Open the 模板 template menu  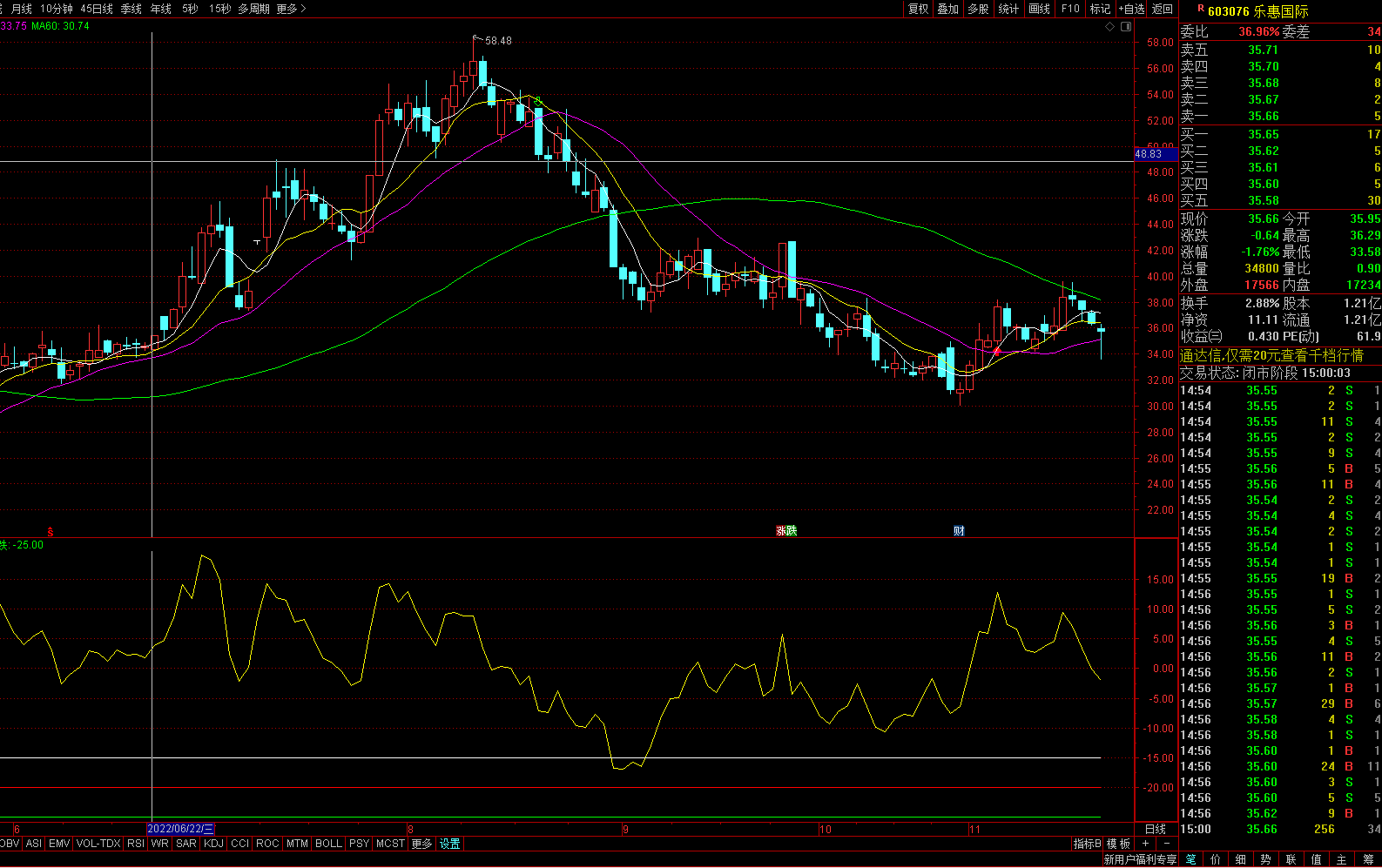[x=1118, y=844]
